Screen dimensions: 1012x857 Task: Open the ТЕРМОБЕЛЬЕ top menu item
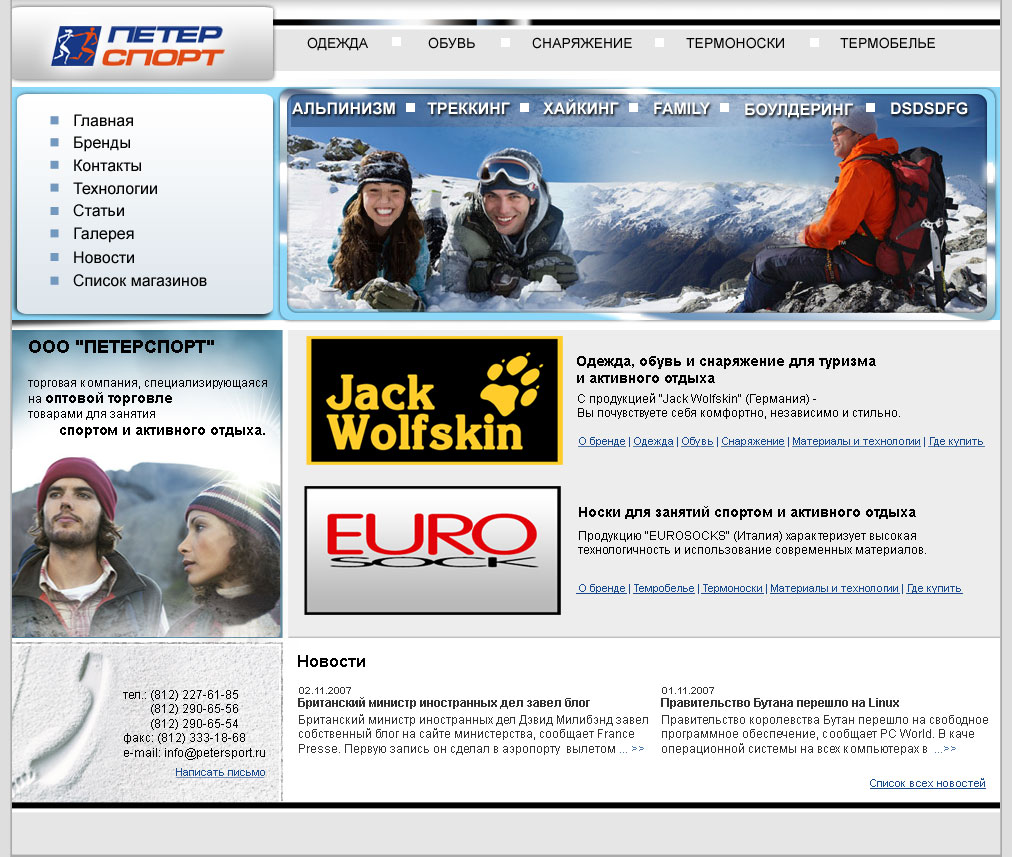pos(887,43)
